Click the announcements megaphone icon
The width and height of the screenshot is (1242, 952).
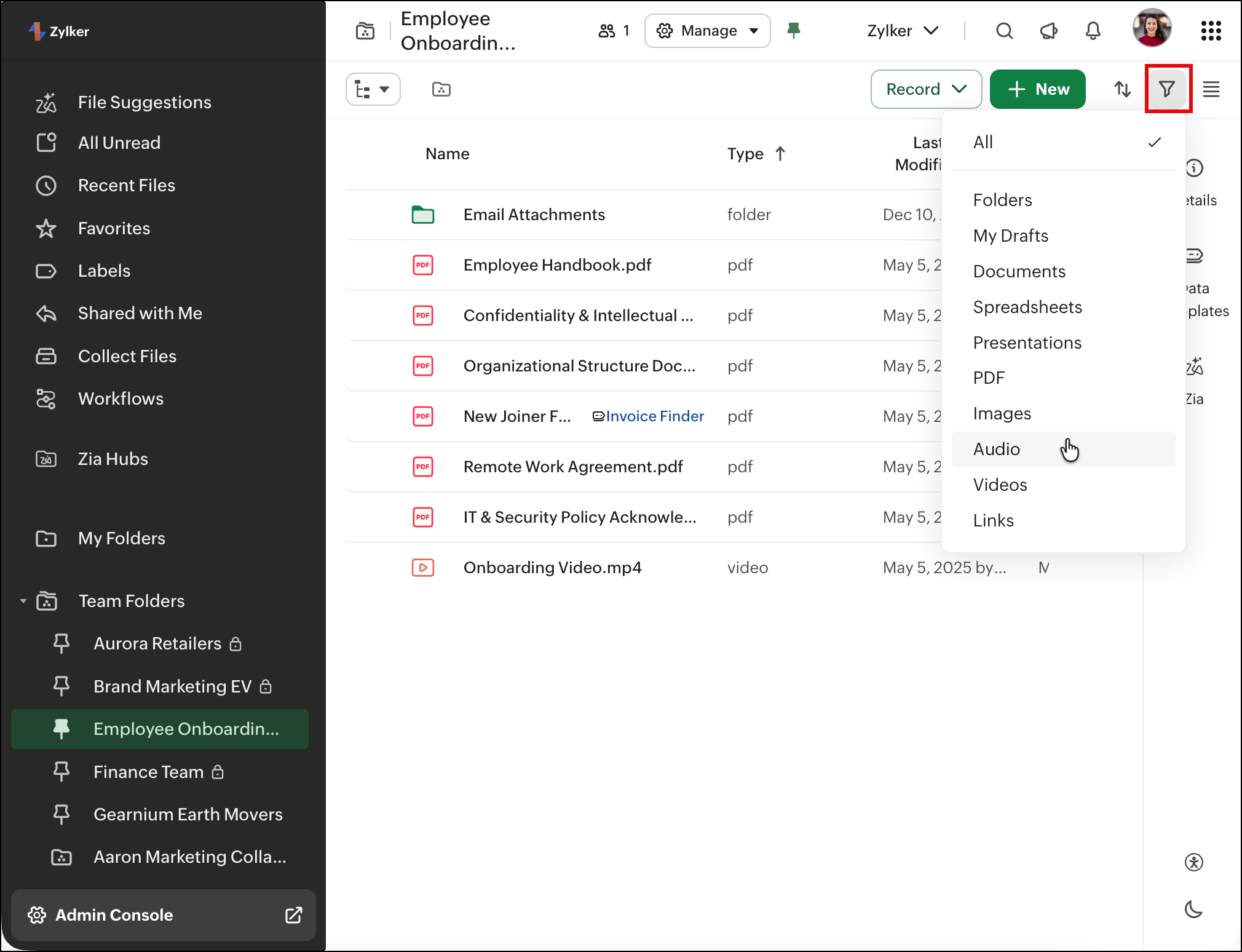(x=1048, y=31)
